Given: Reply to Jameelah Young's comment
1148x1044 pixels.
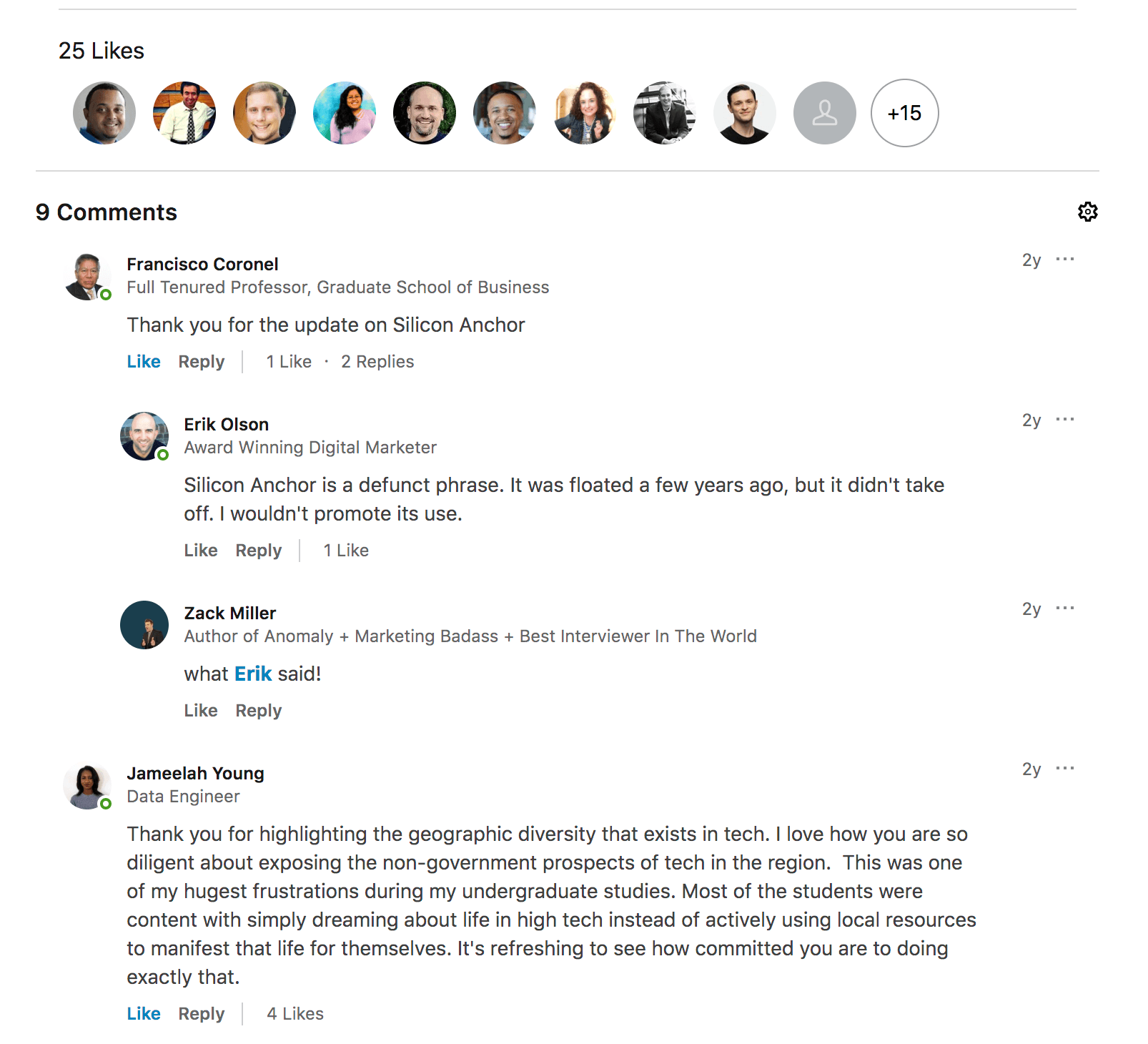Looking at the screenshot, I should click(x=202, y=1014).
